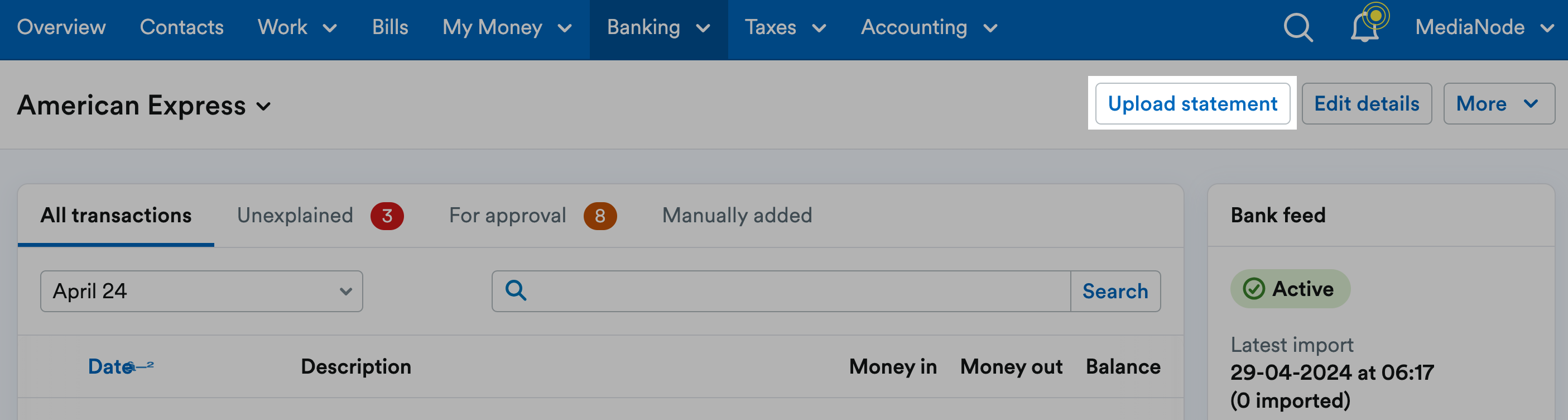Expand the More actions menu
1568x420 pixels.
(1499, 104)
